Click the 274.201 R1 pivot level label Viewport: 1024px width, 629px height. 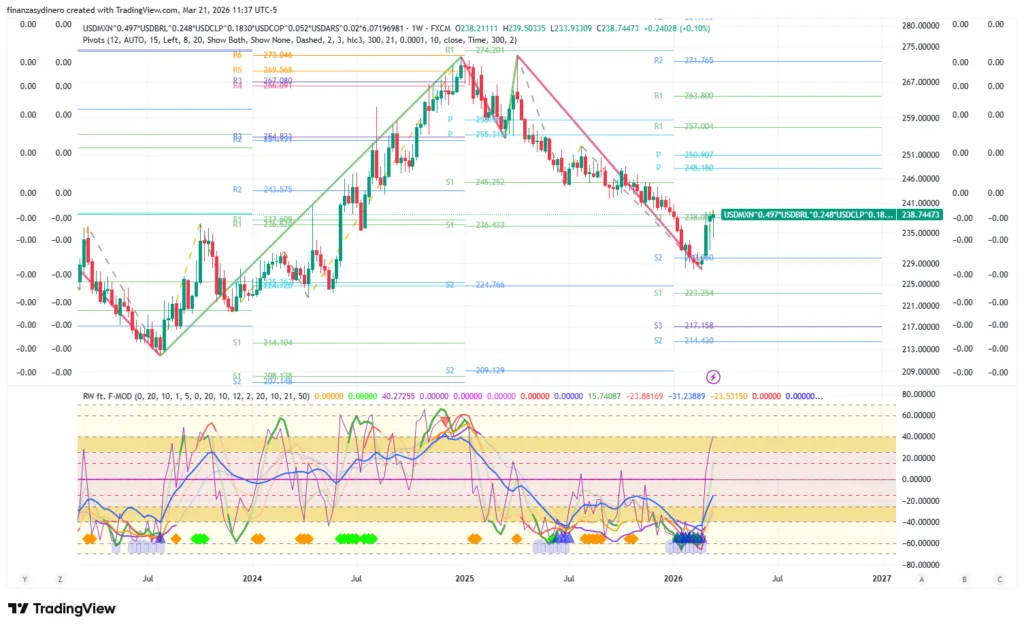488,50
